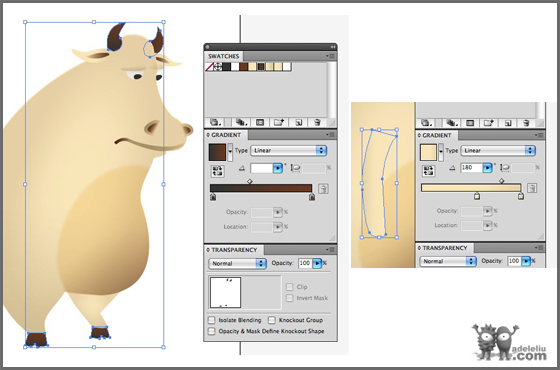
Task: Click Swatch Options icon in cropped panel near leg closeup
Action: click(x=470, y=123)
